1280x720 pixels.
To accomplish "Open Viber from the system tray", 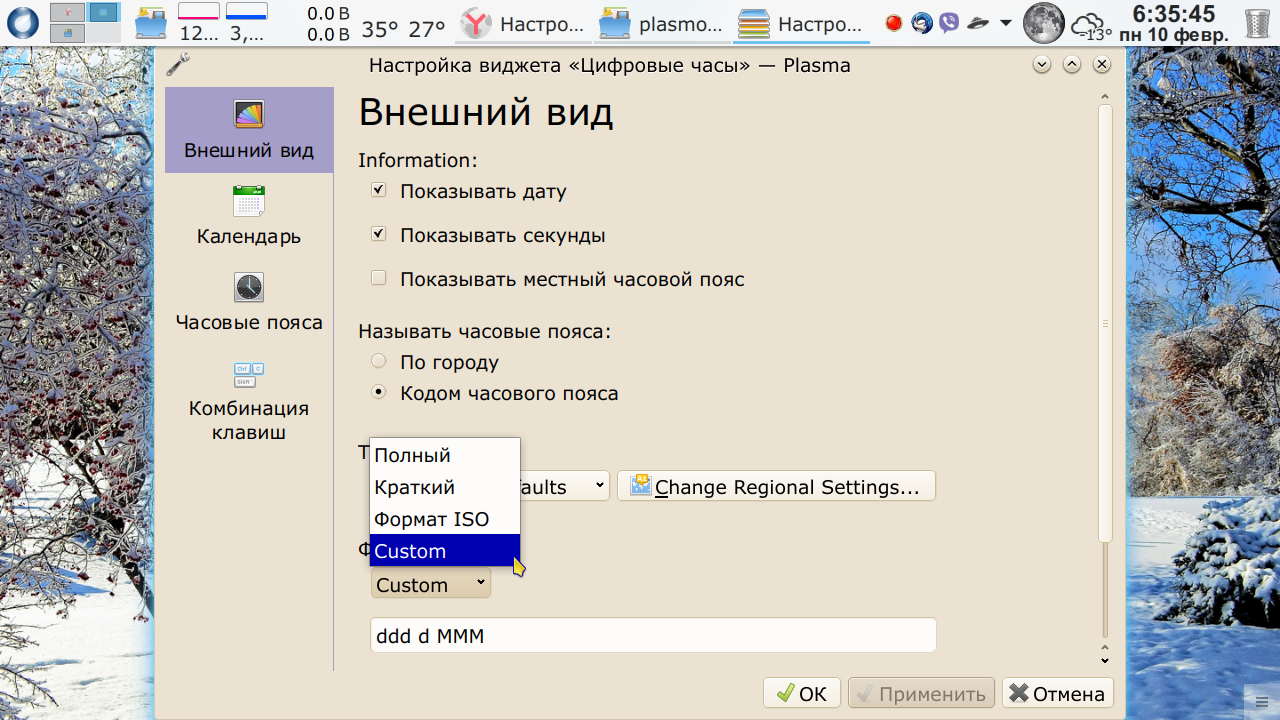I will pyautogui.click(x=949, y=22).
